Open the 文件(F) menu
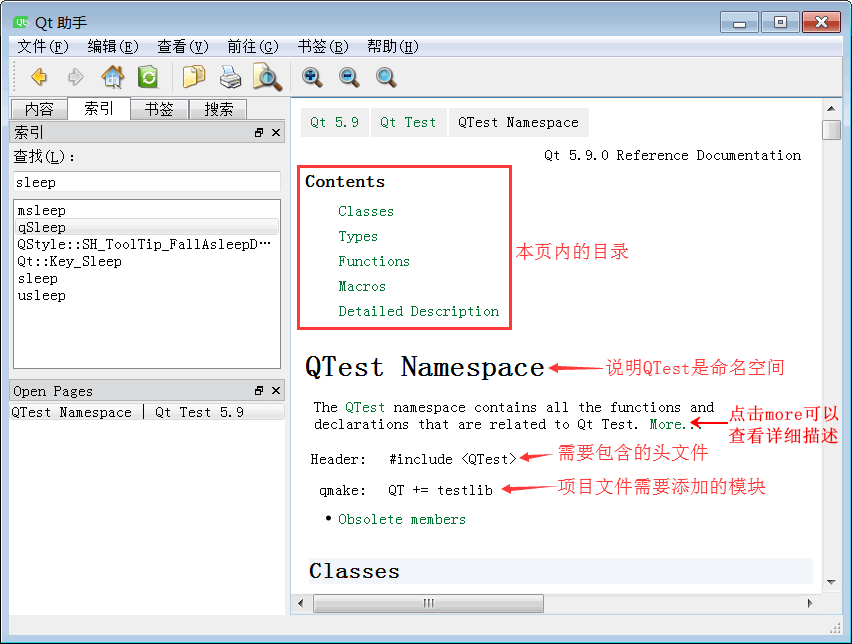This screenshot has height=644, width=852. click(x=43, y=47)
